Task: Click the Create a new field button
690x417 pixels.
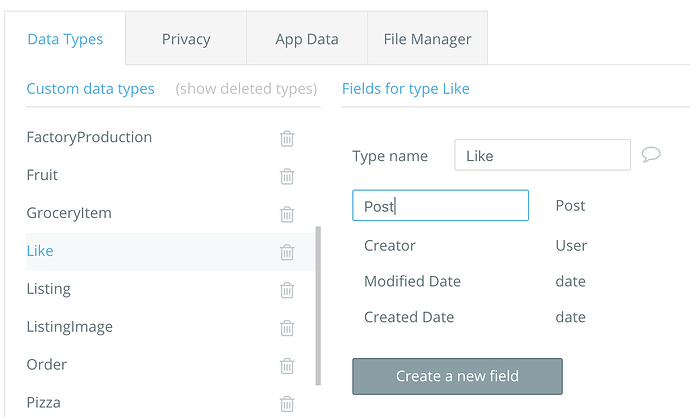Action: point(457,376)
